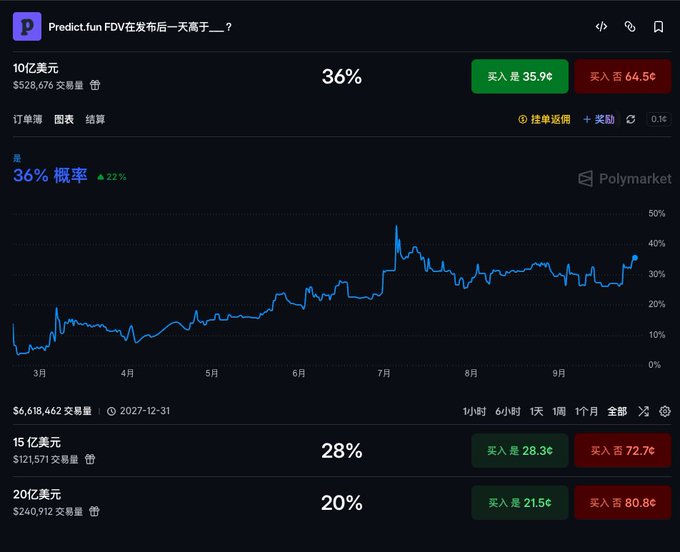Click the Predict.fun purple logo
Screen dimensions: 680x552
tap(27, 26)
